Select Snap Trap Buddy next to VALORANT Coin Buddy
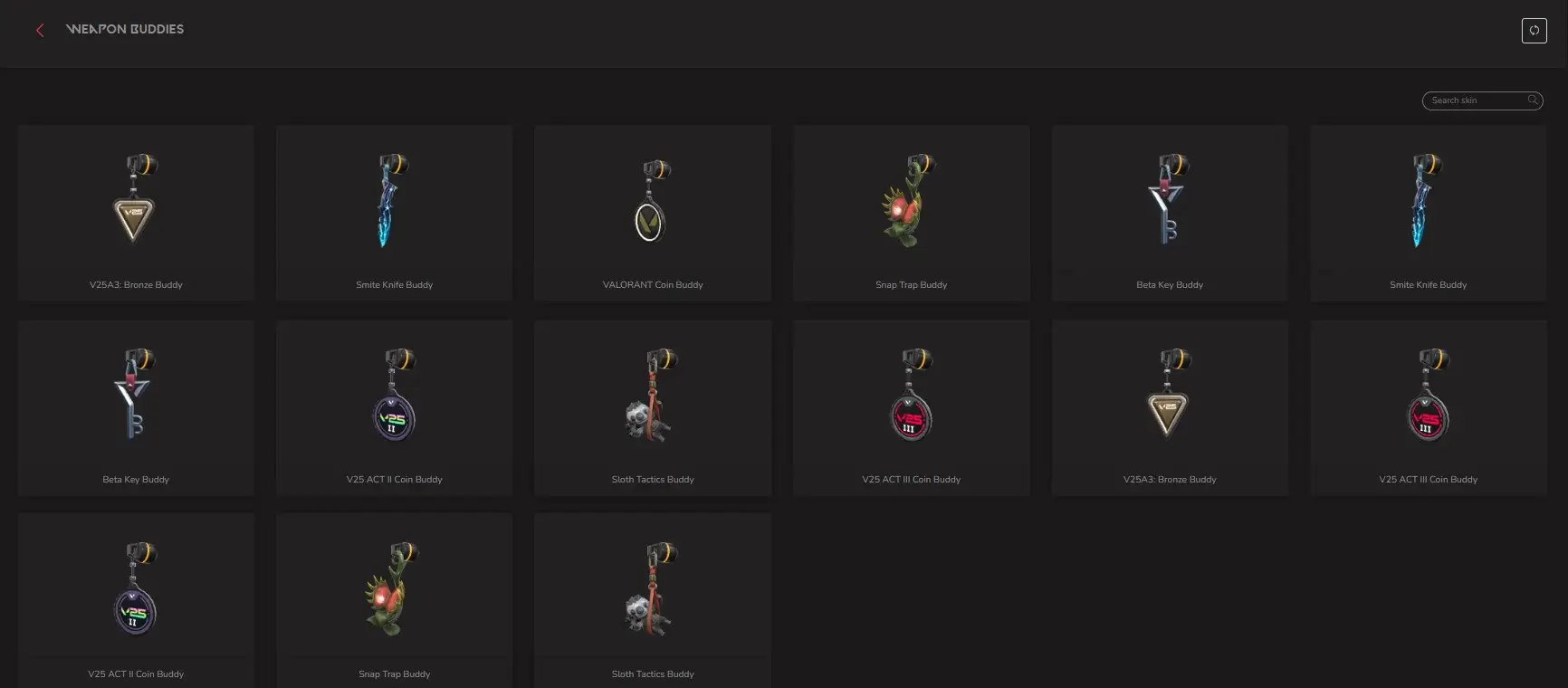1568x688 pixels. [912, 213]
